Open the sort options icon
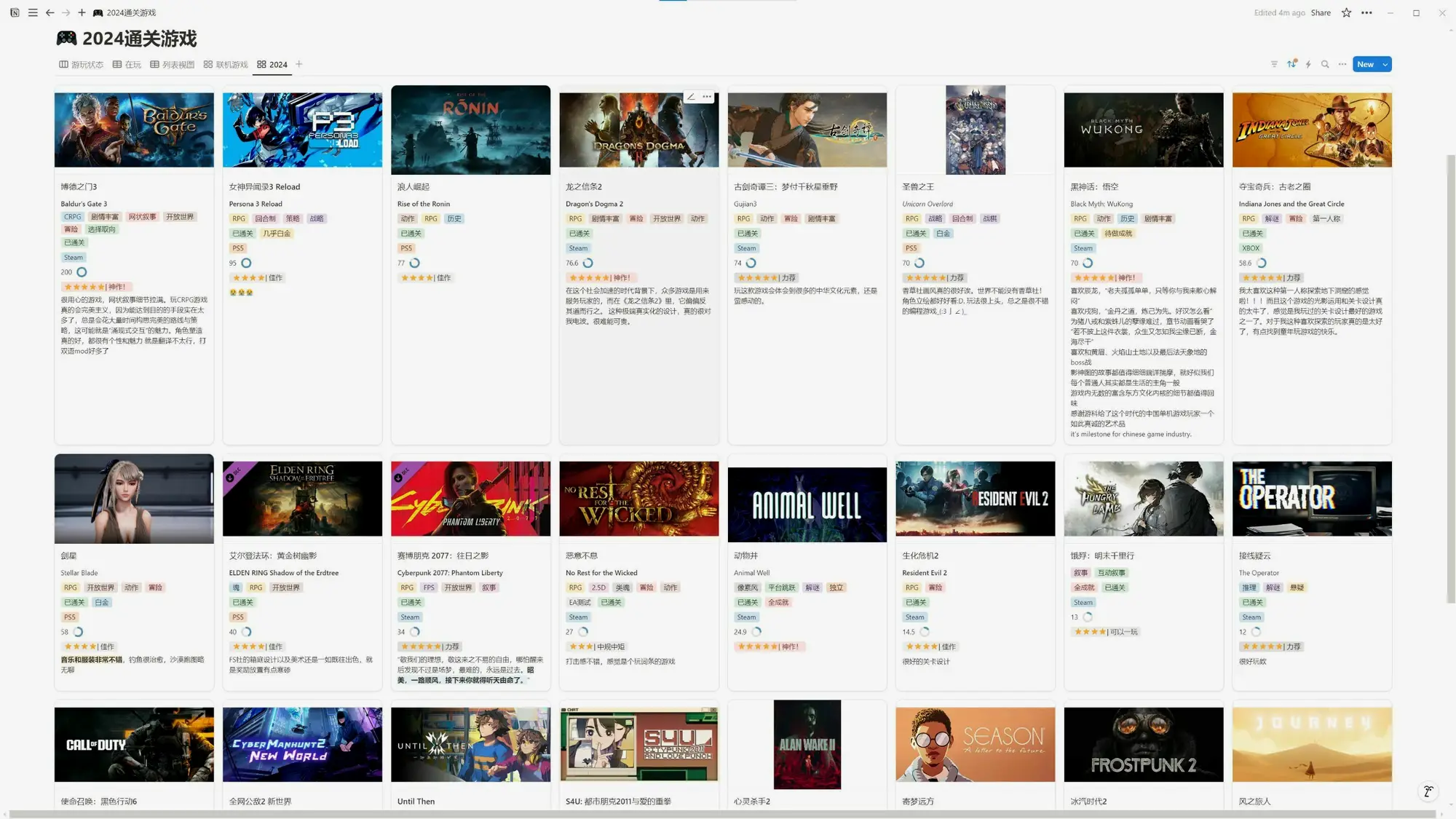 coord(1291,64)
